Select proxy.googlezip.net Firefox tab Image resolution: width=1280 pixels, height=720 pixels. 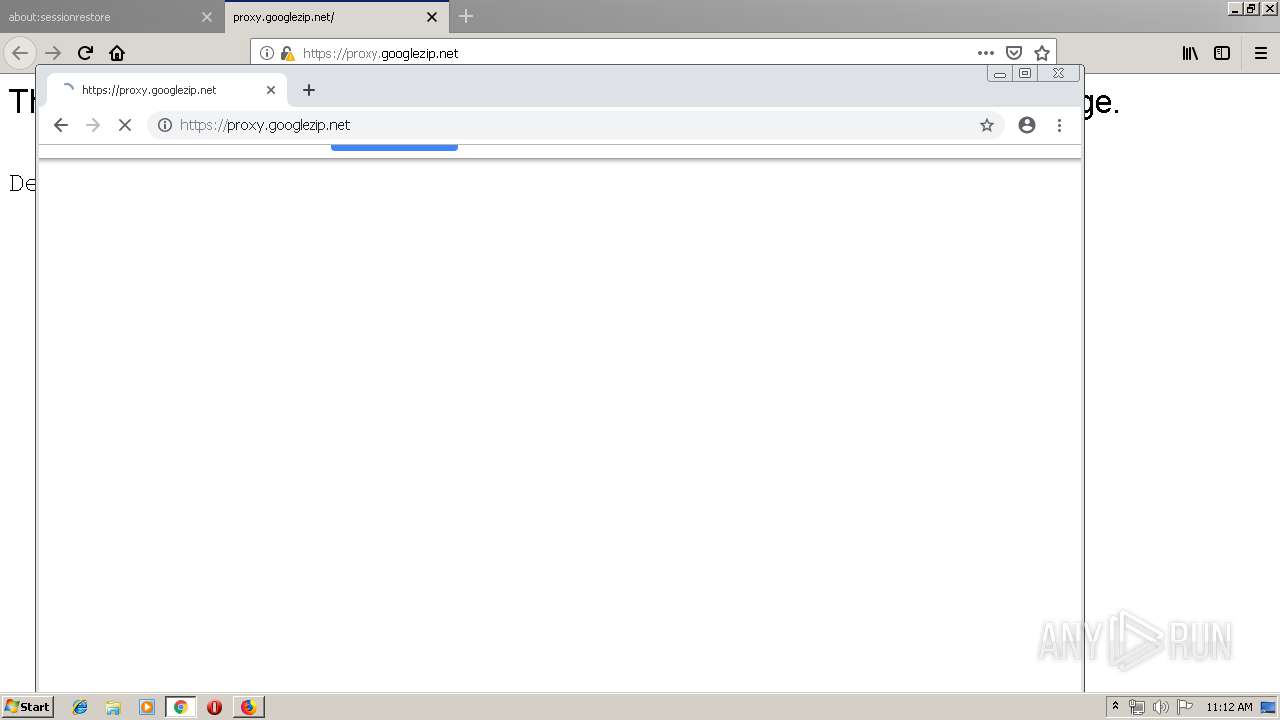[x=336, y=17]
